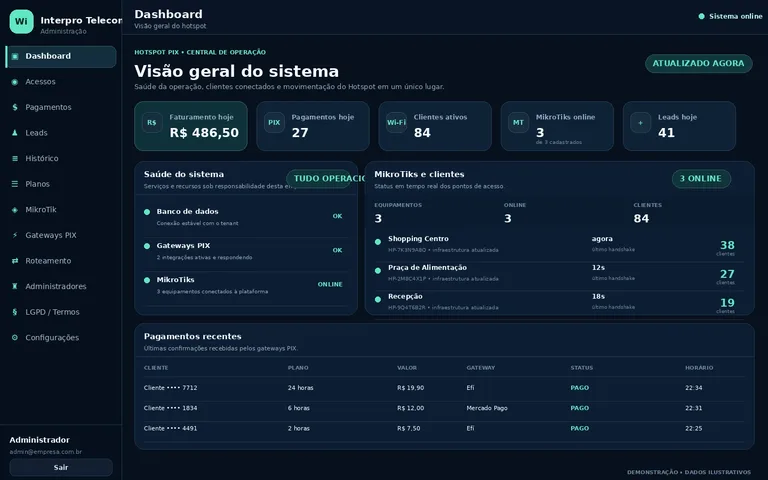Open the Administradores section

click(61, 286)
